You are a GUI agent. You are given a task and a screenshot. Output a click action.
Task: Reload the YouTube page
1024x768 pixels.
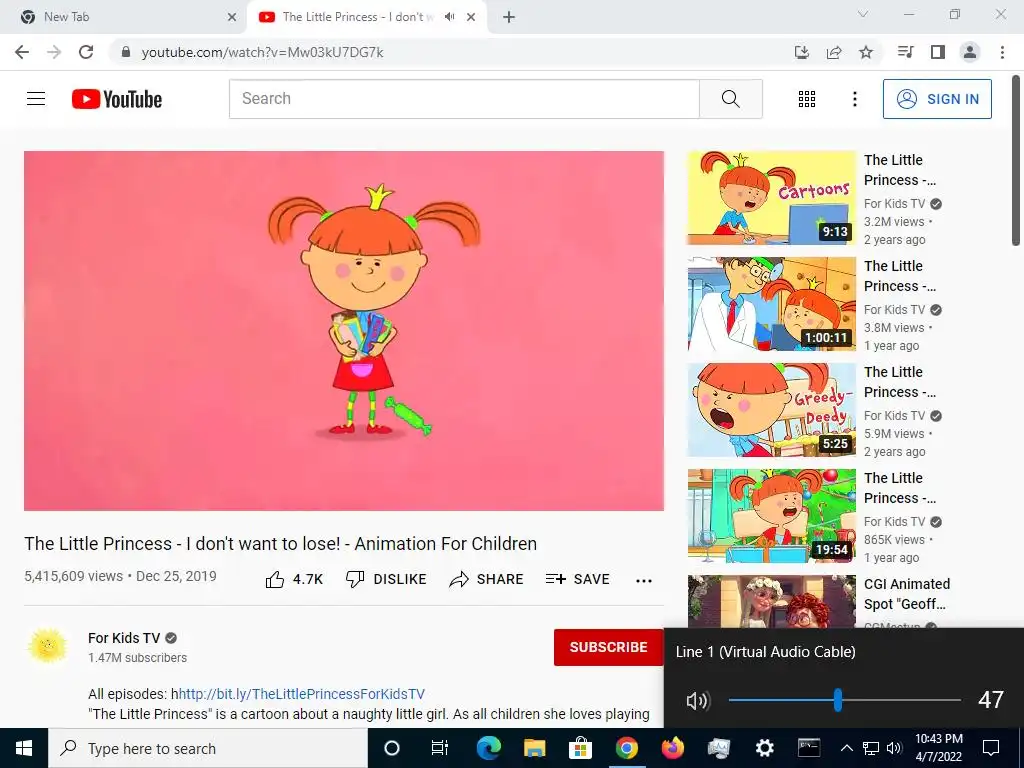[x=86, y=52]
